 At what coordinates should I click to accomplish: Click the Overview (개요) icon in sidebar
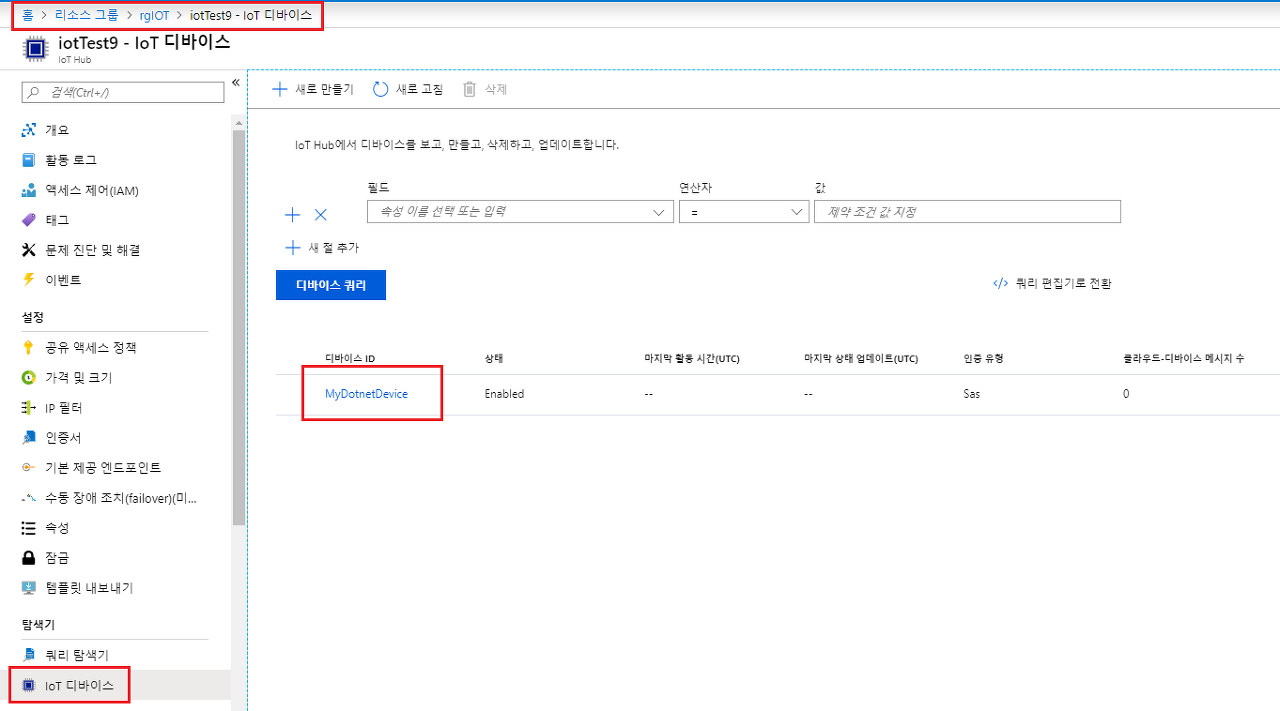pyautogui.click(x=29, y=130)
